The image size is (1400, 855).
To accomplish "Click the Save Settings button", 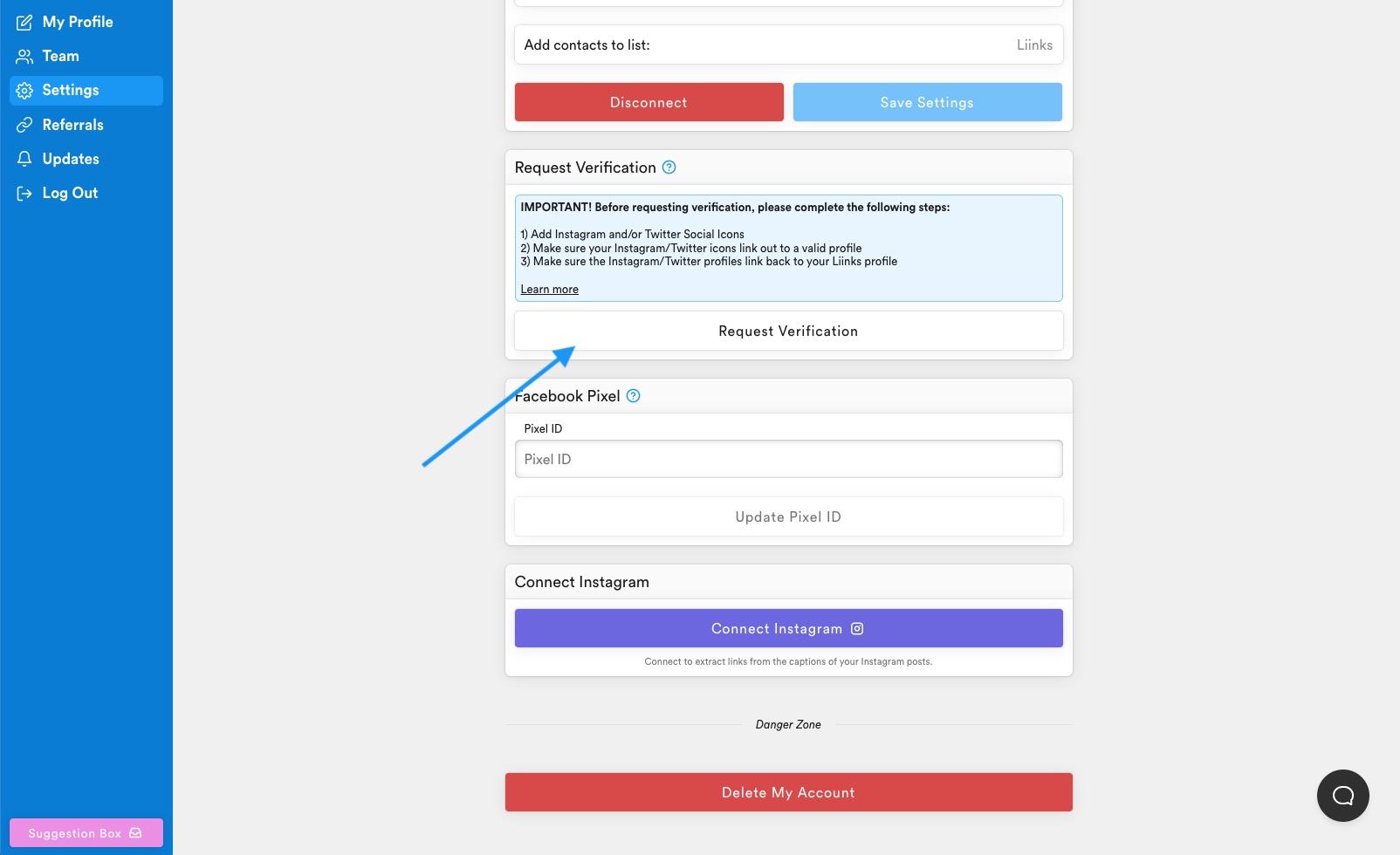I will click(927, 103).
